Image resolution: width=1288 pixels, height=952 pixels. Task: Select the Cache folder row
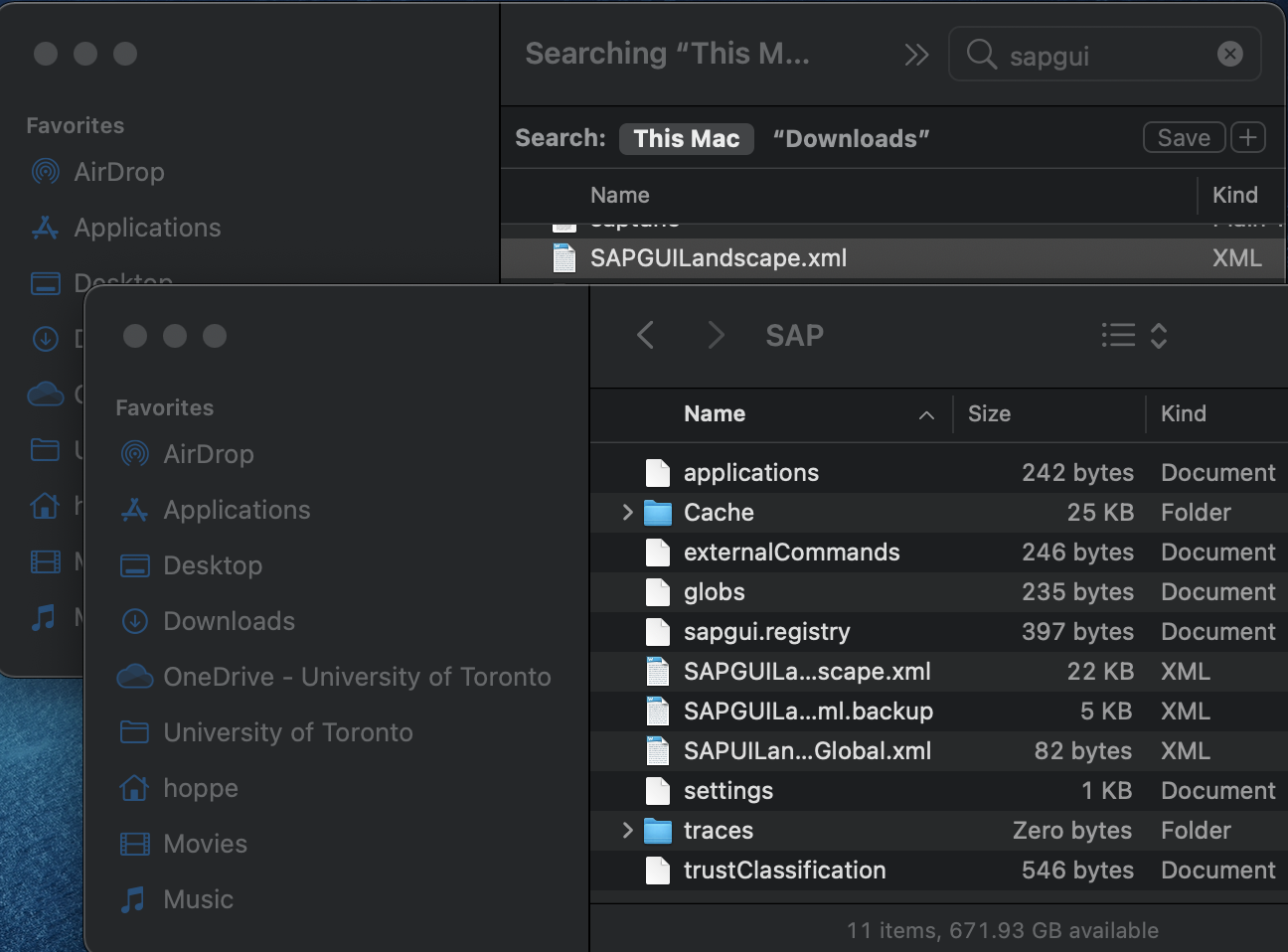click(x=939, y=513)
